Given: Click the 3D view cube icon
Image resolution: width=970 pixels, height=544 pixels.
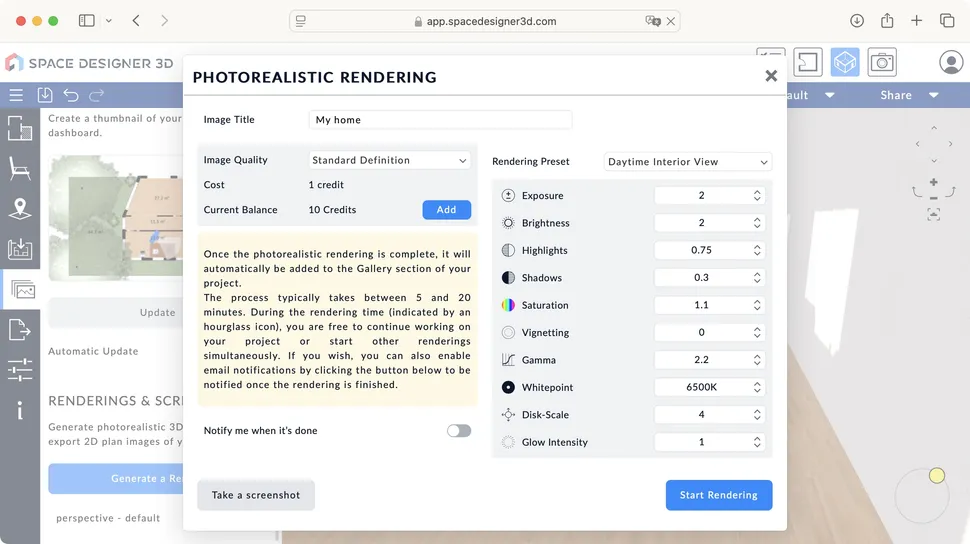Looking at the screenshot, I should click(x=845, y=62).
